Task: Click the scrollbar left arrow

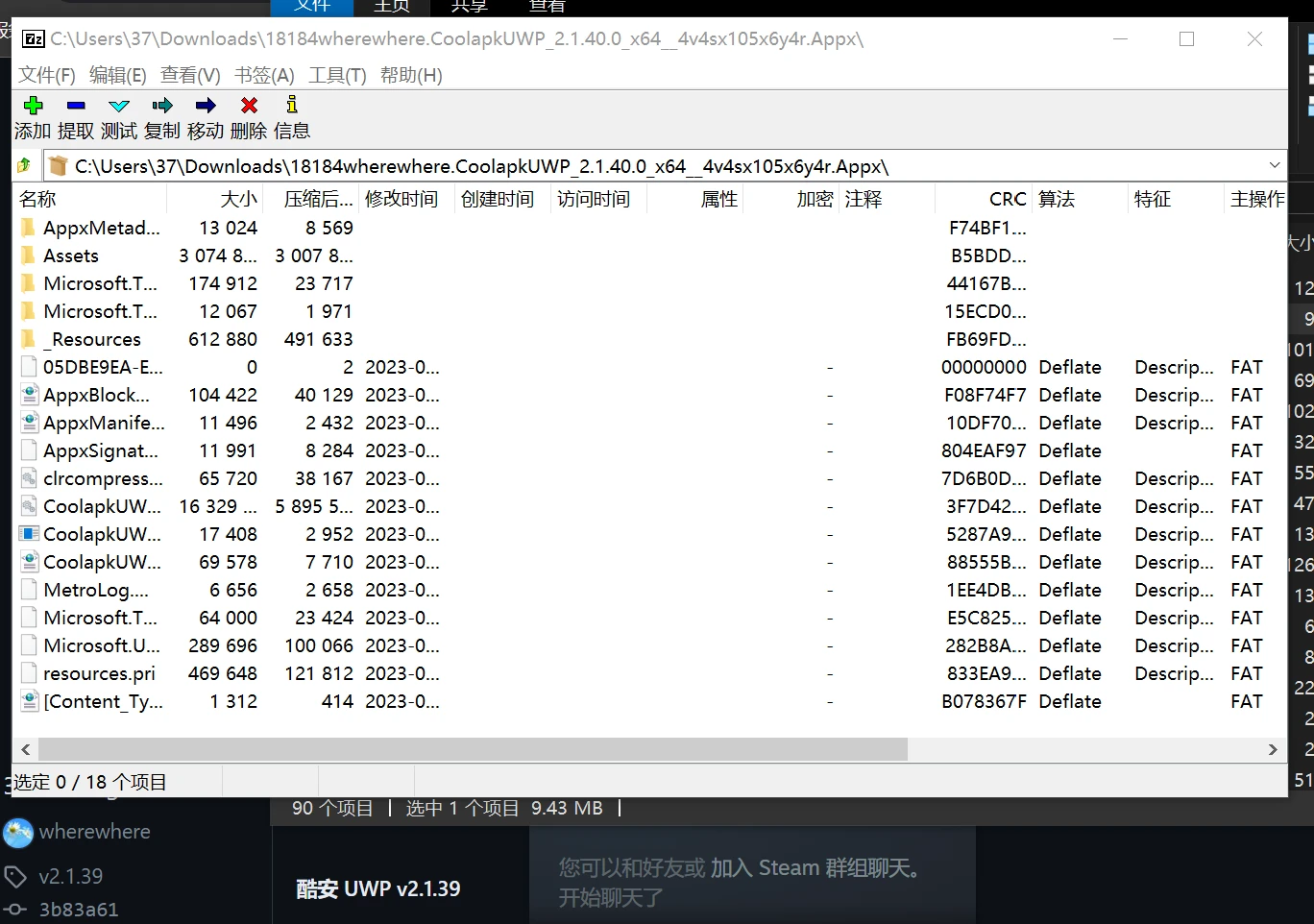Action: coord(26,749)
